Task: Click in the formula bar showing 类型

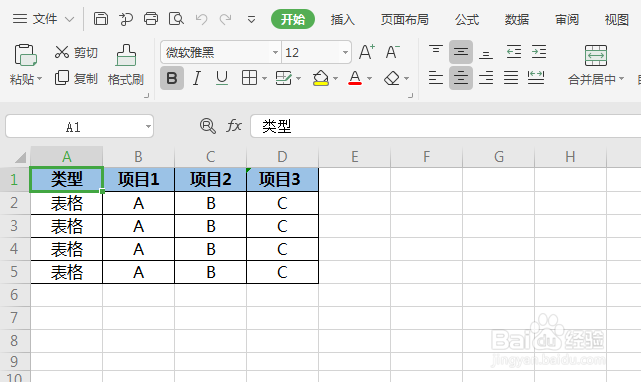Action: [446, 126]
